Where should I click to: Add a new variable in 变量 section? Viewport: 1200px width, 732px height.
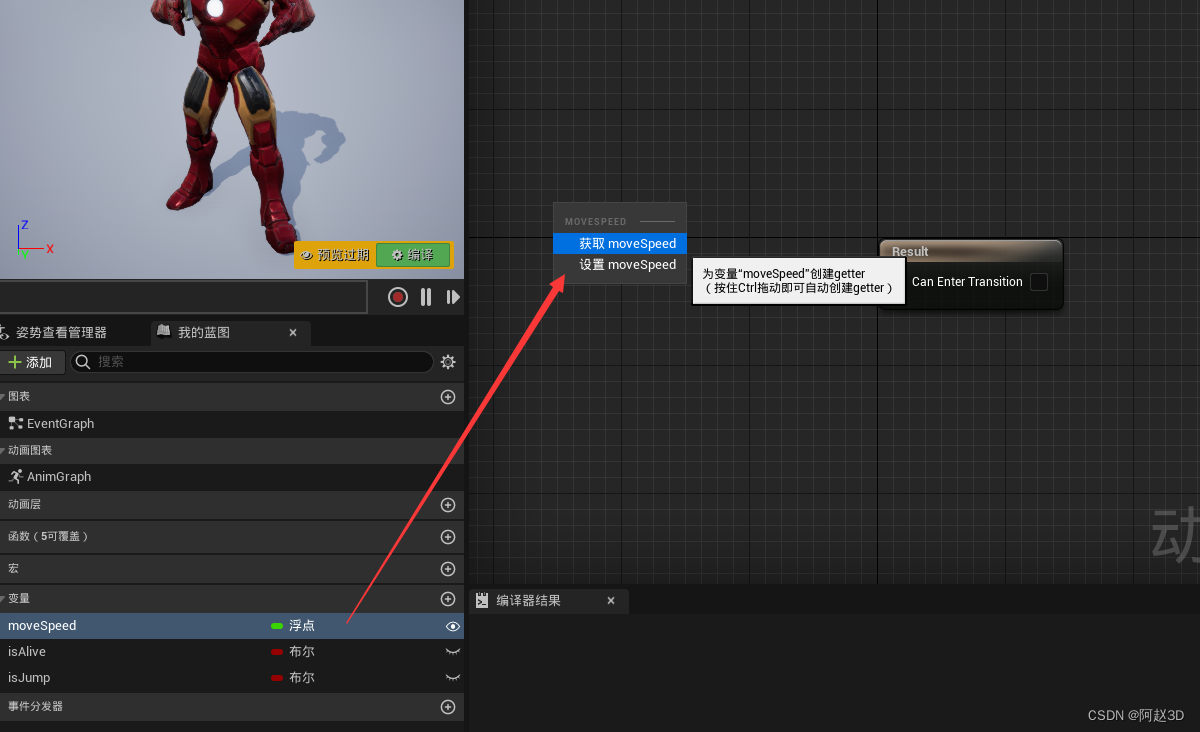coord(448,599)
